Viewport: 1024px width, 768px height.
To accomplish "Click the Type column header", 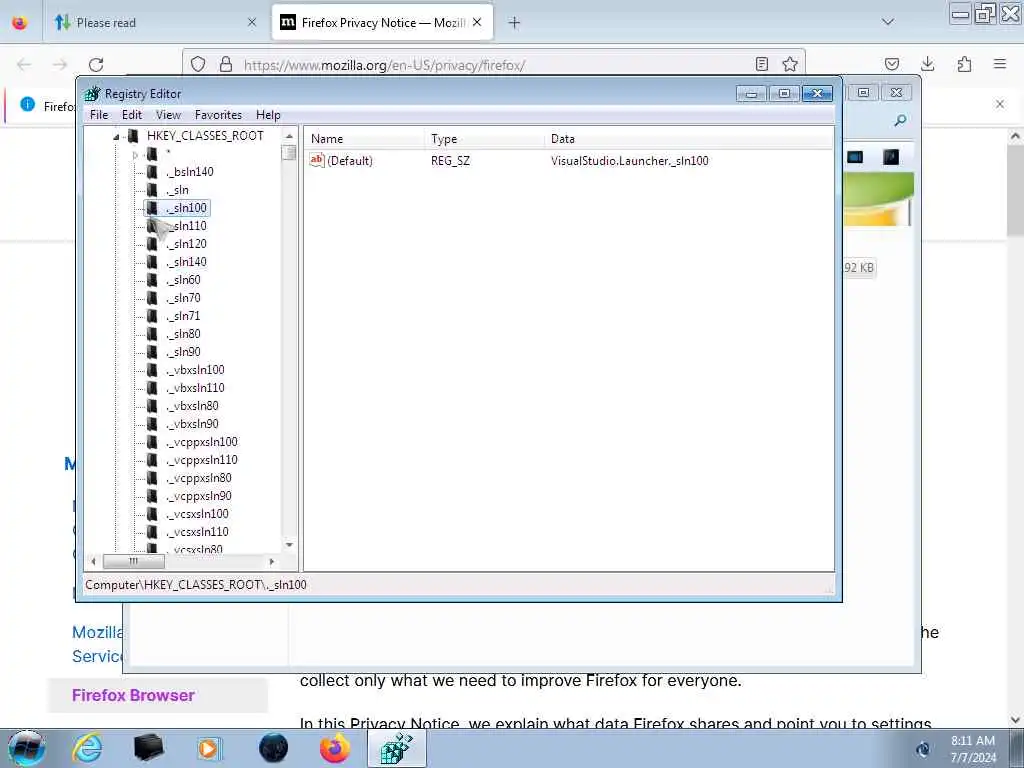I will [484, 138].
